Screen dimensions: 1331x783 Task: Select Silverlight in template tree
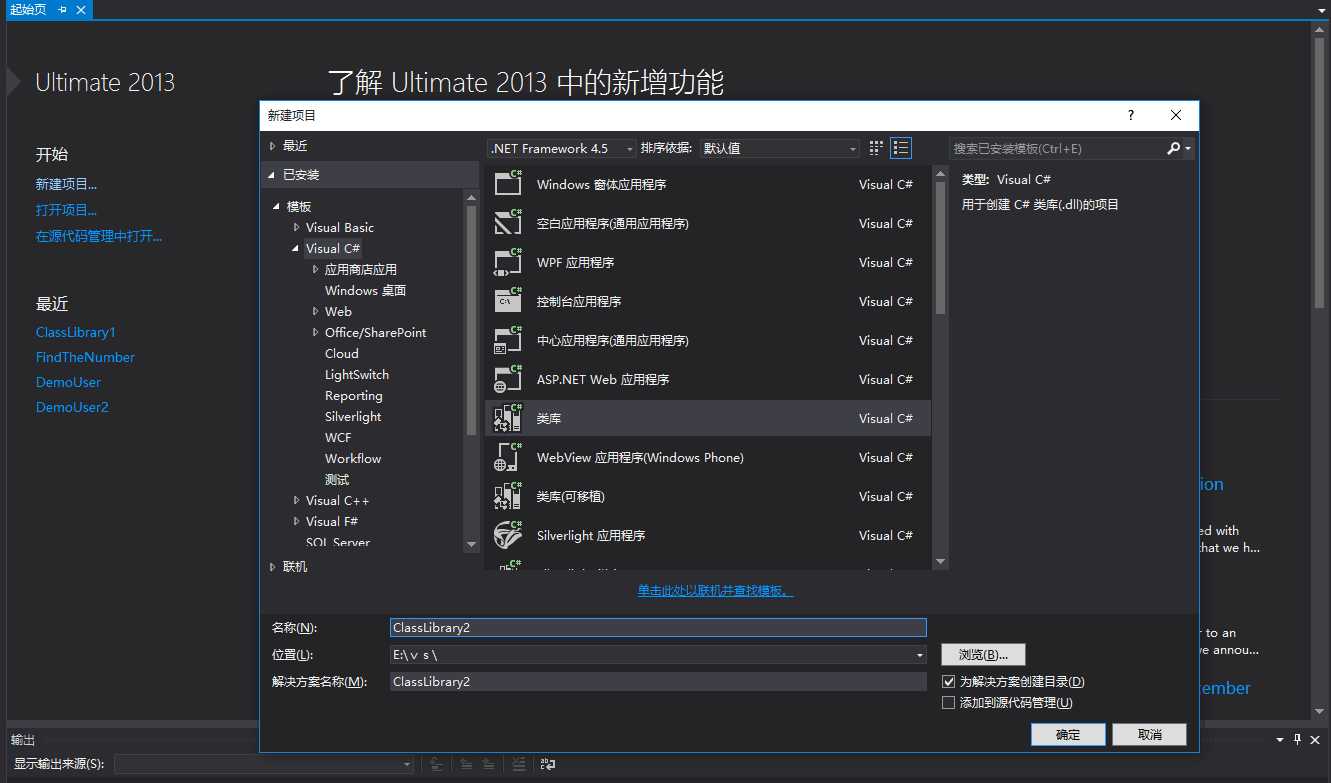click(x=353, y=416)
